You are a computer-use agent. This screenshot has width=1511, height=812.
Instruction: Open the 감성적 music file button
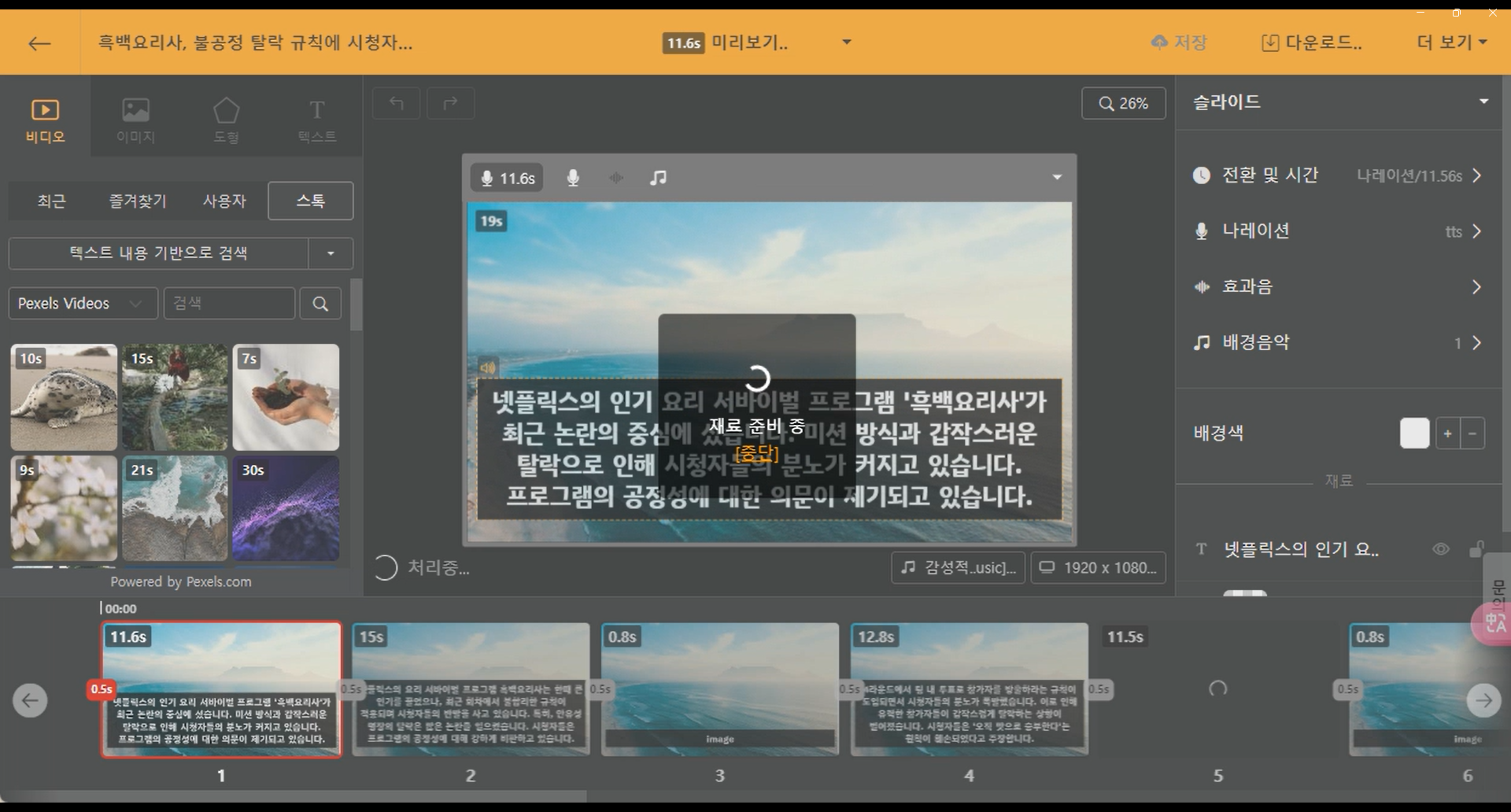tap(959, 567)
